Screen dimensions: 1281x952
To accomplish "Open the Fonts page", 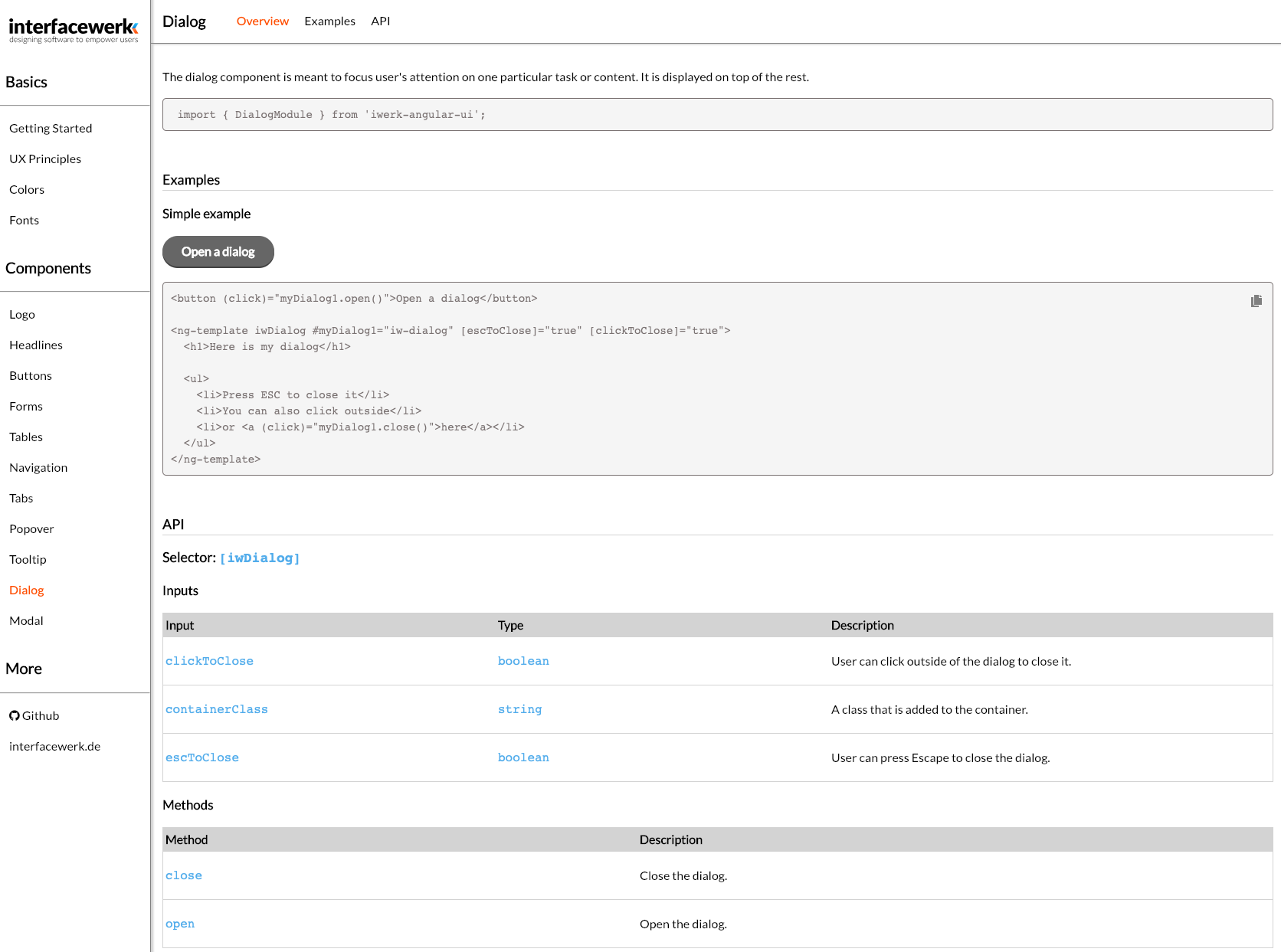I will (24, 220).
